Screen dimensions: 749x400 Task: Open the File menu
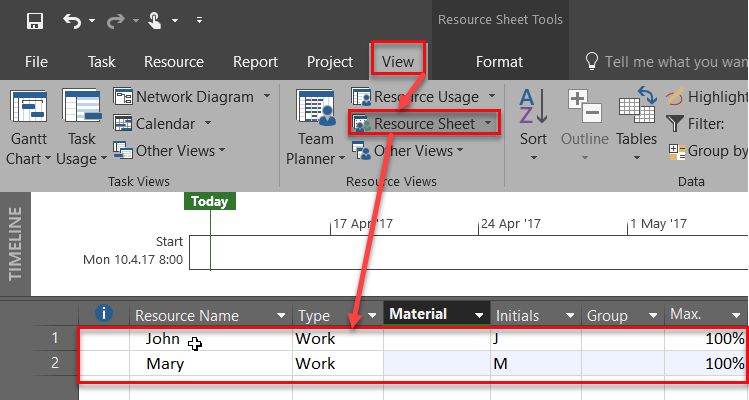36,61
